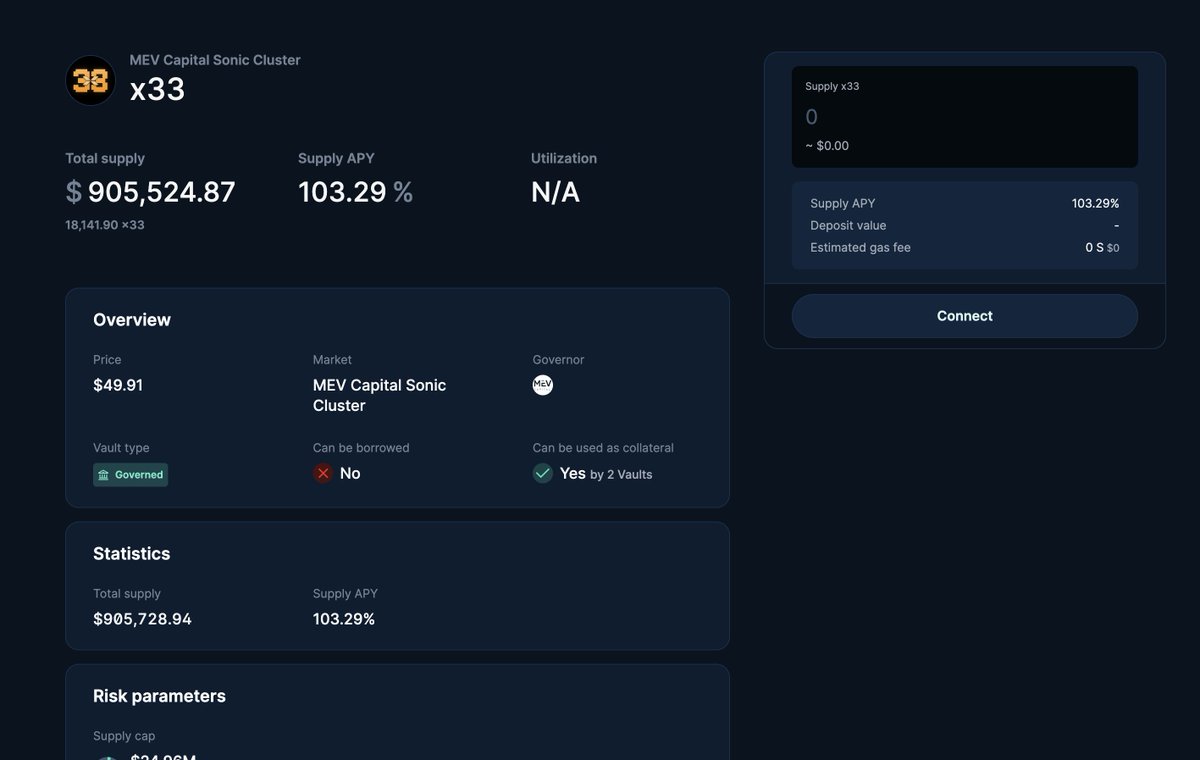Open the MEV Capital governor avatar
The image size is (1200, 760).
(x=542, y=384)
